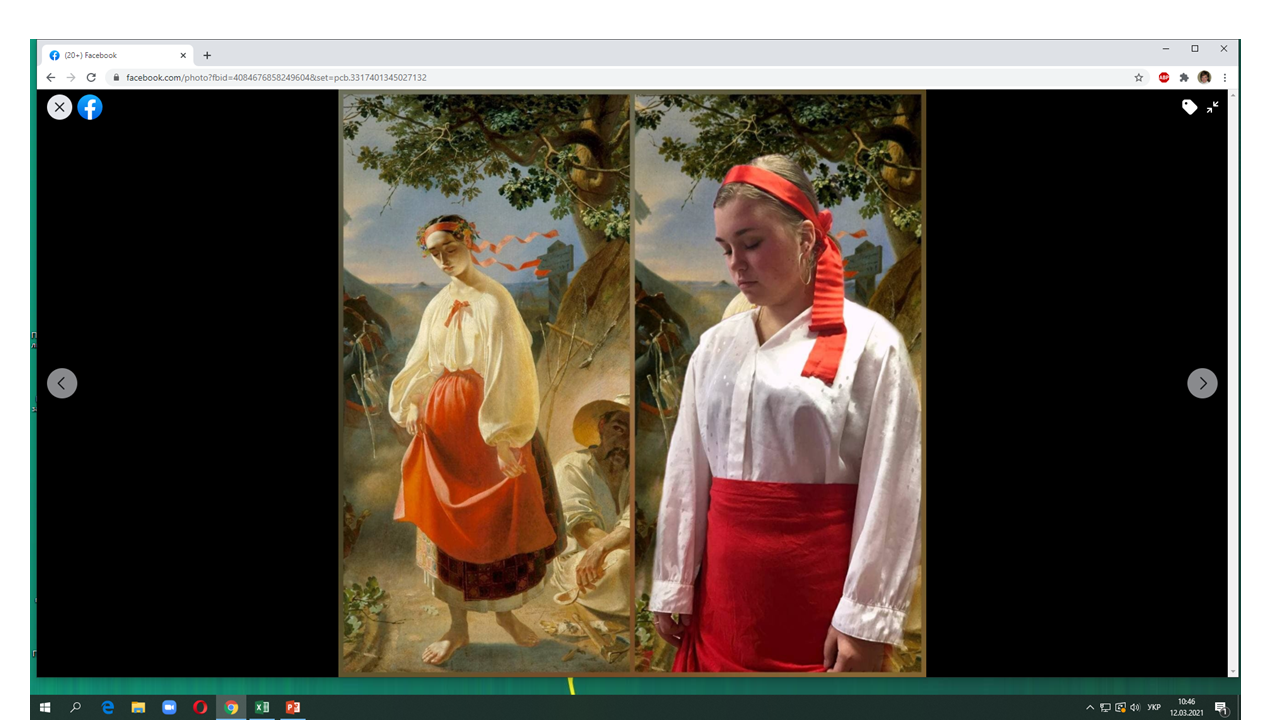Close the Facebook browser tab
The width and height of the screenshot is (1280, 720).
click(x=183, y=56)
